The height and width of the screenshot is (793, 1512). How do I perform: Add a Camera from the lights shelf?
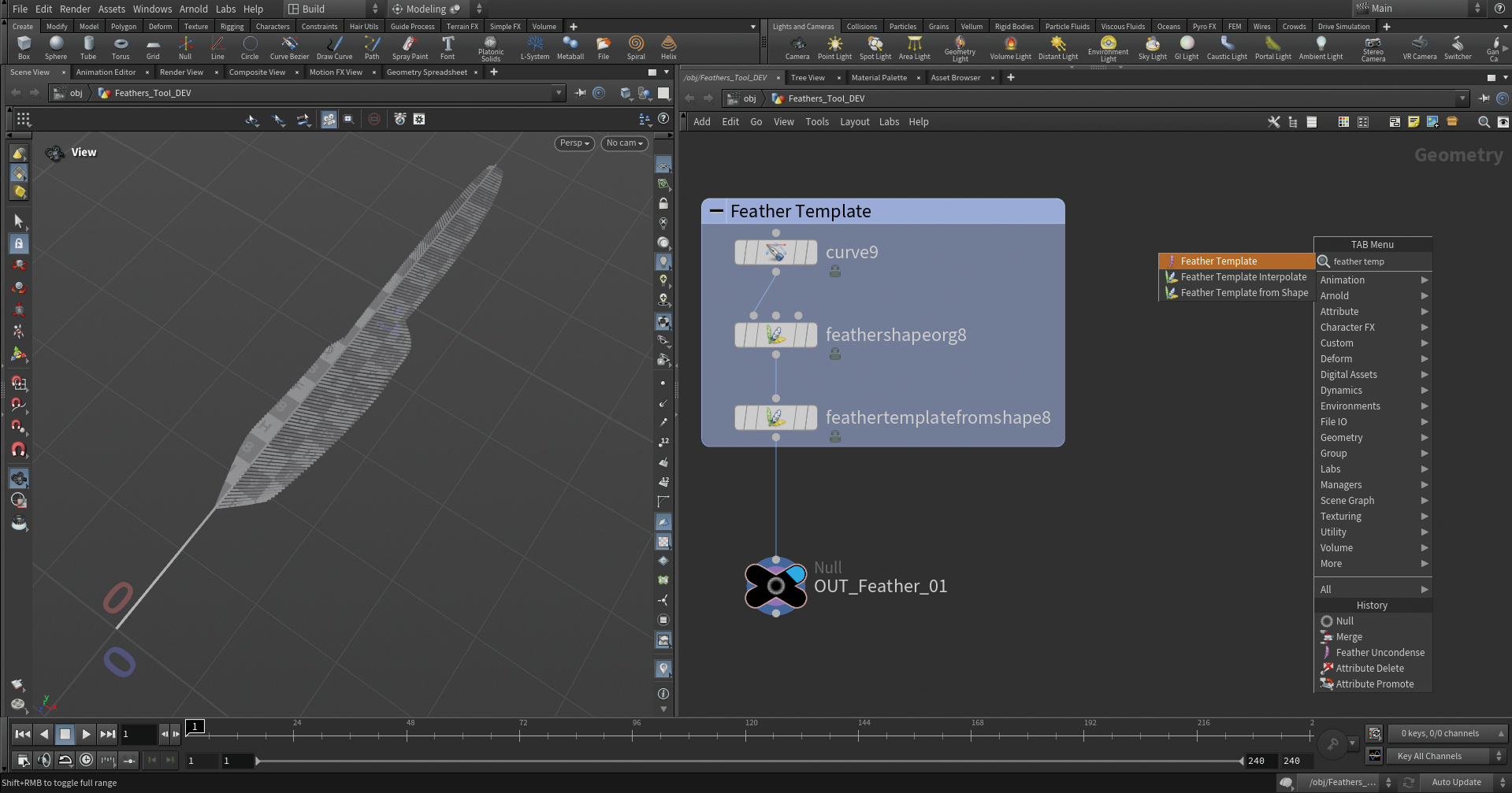tap(797, 47)
